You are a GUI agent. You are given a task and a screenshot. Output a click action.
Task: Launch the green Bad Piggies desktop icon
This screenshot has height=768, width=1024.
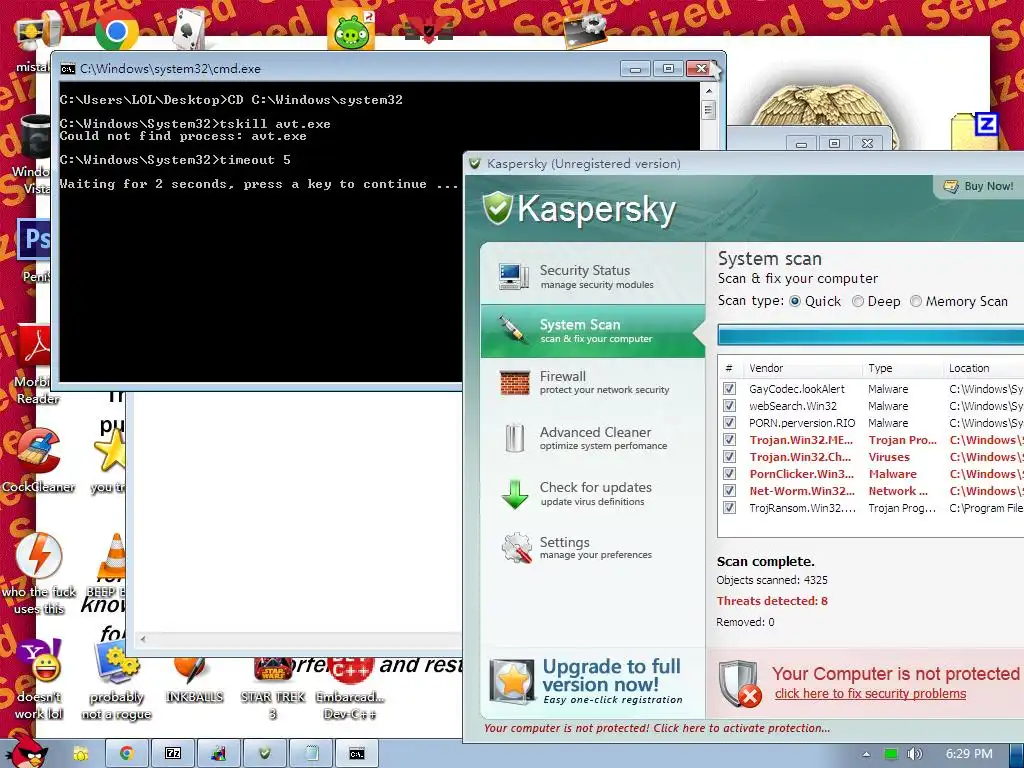pos(351,30)
